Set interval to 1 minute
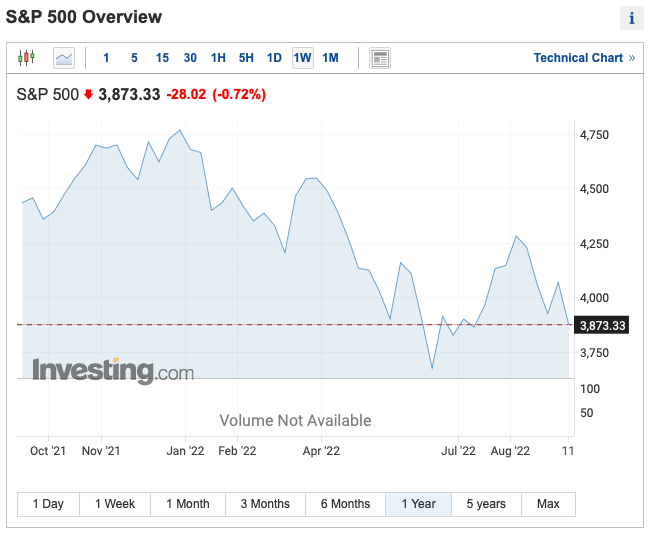The image size is (650, 533). [x=106, y=58]
